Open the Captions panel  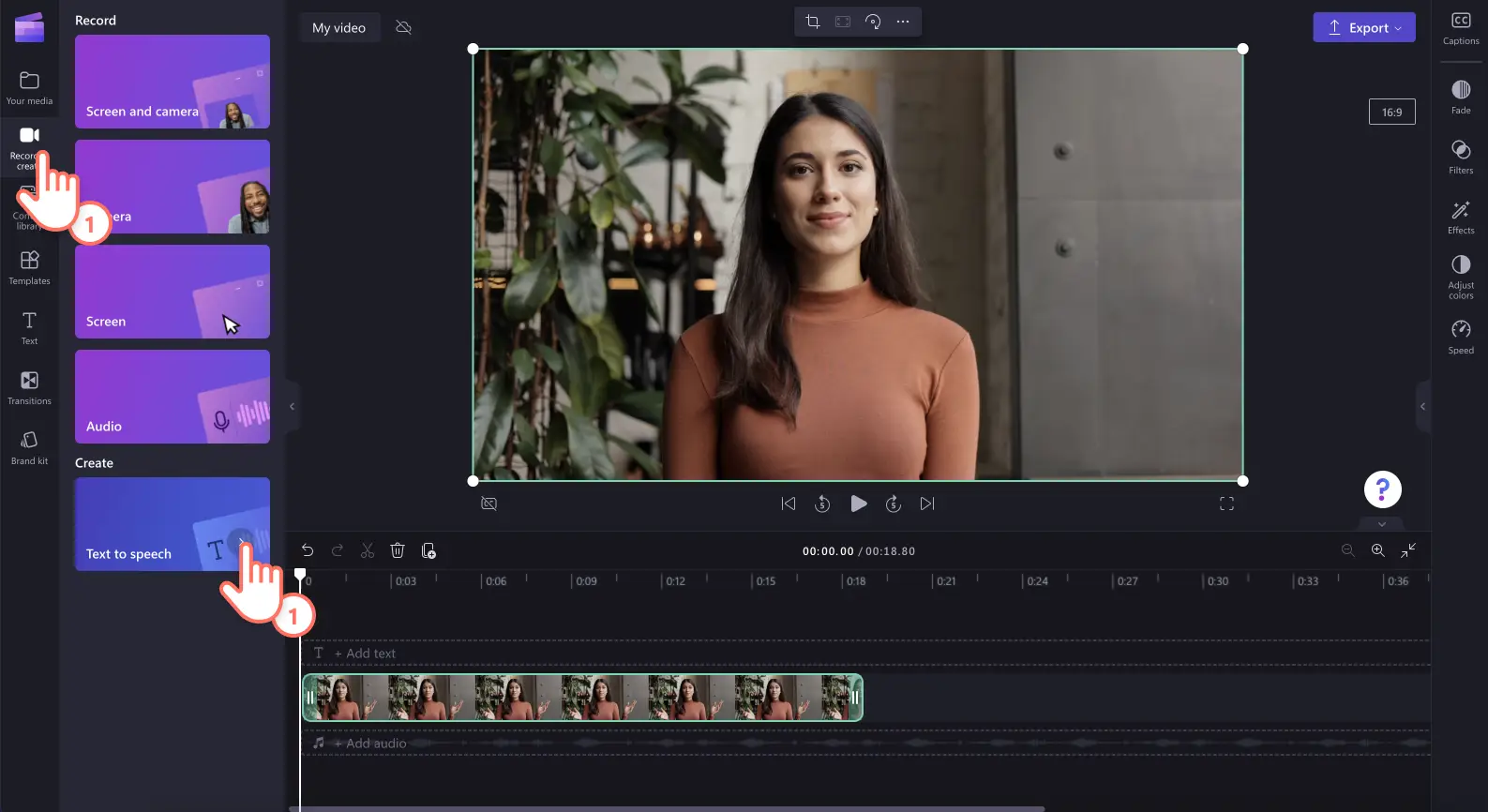click(x=1461, y=28)
